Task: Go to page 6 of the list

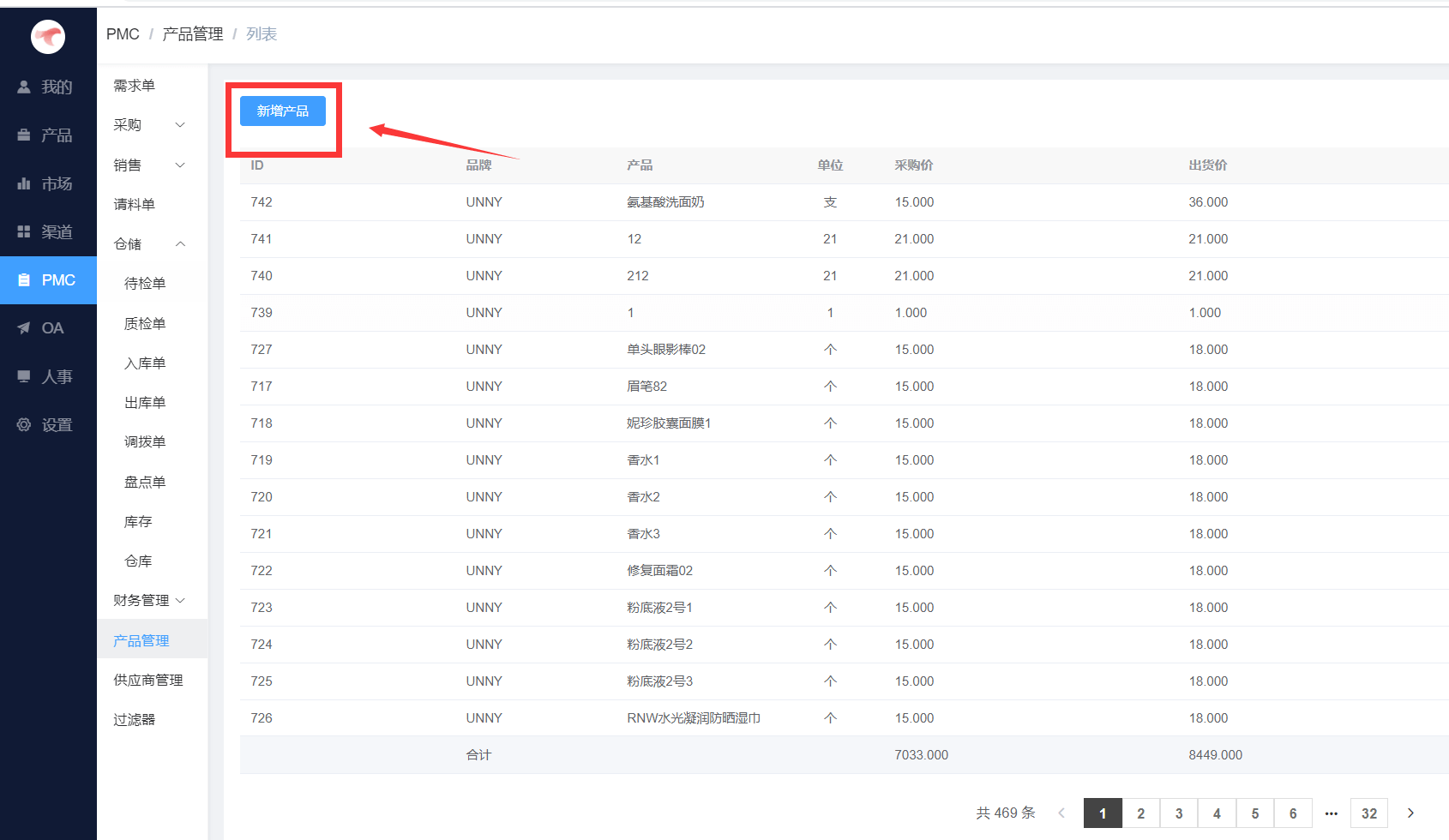Action: (x=1293, y=813)
